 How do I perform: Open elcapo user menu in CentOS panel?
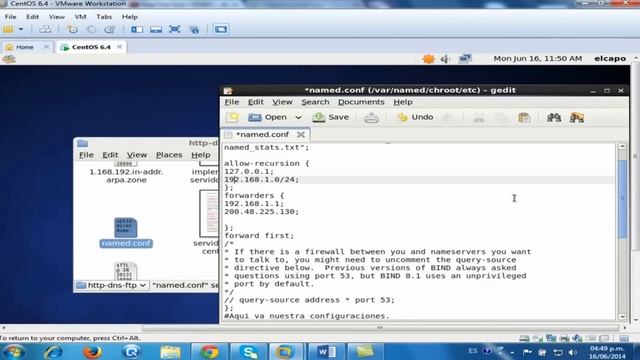[610, 59]
